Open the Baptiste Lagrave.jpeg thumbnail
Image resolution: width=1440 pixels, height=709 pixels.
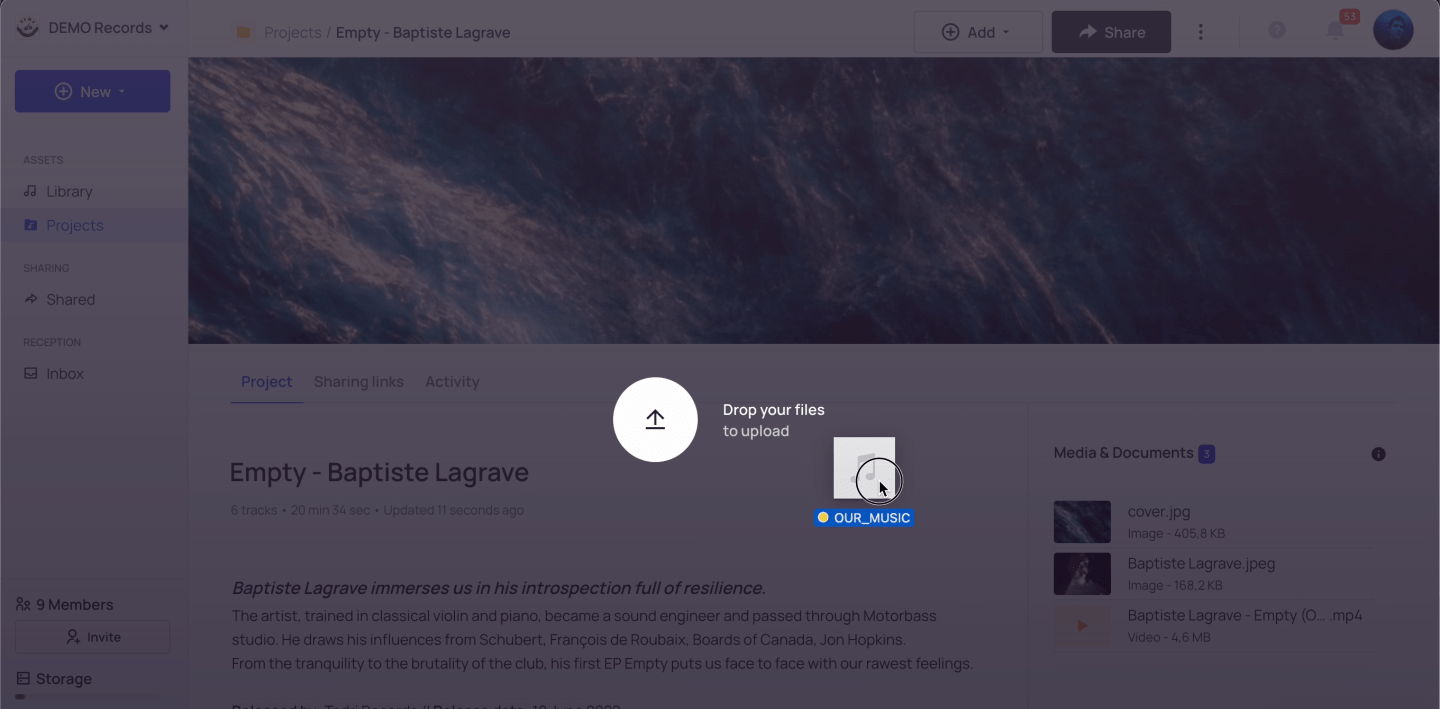click(1082, 574)
